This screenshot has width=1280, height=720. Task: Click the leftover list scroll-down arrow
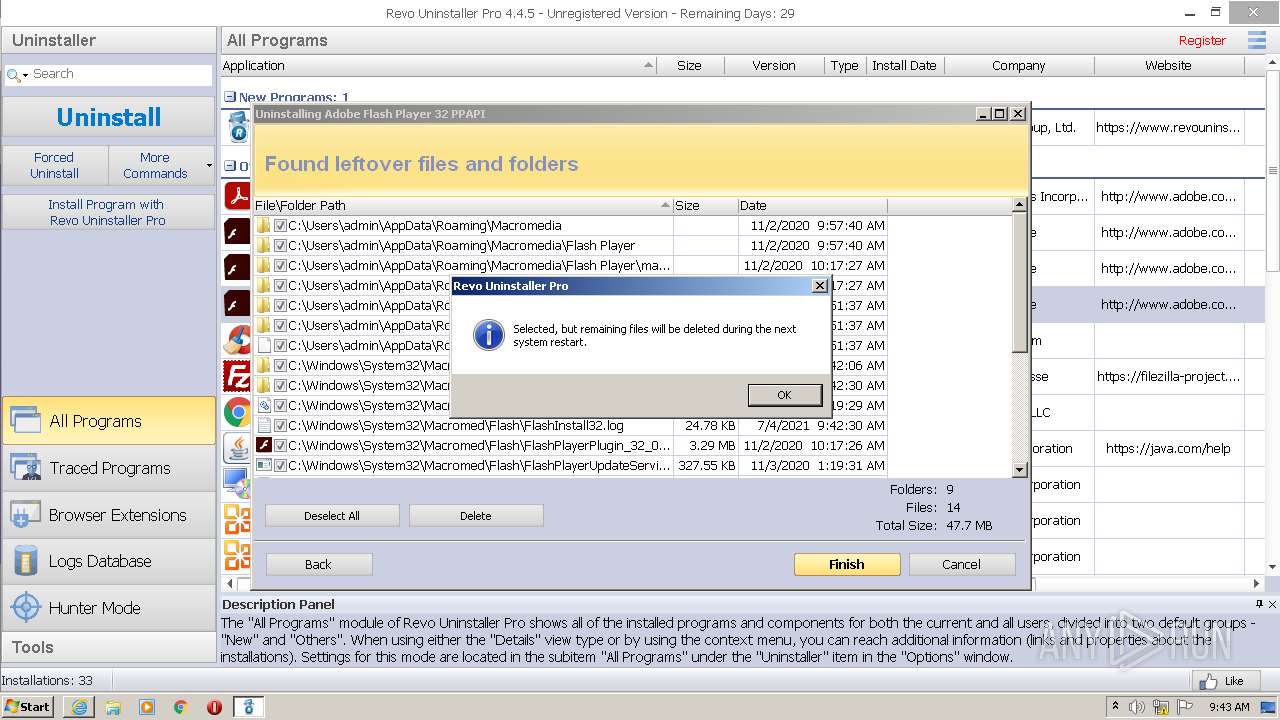tap(1020, 470)
